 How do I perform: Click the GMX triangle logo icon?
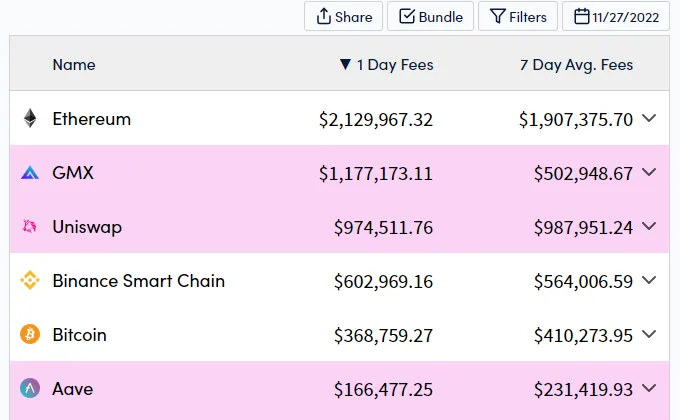click(x=30, y=173)
